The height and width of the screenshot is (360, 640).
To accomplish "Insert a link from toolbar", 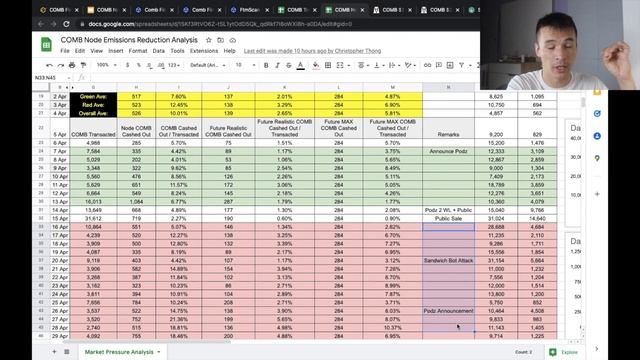I will [427, 65].
